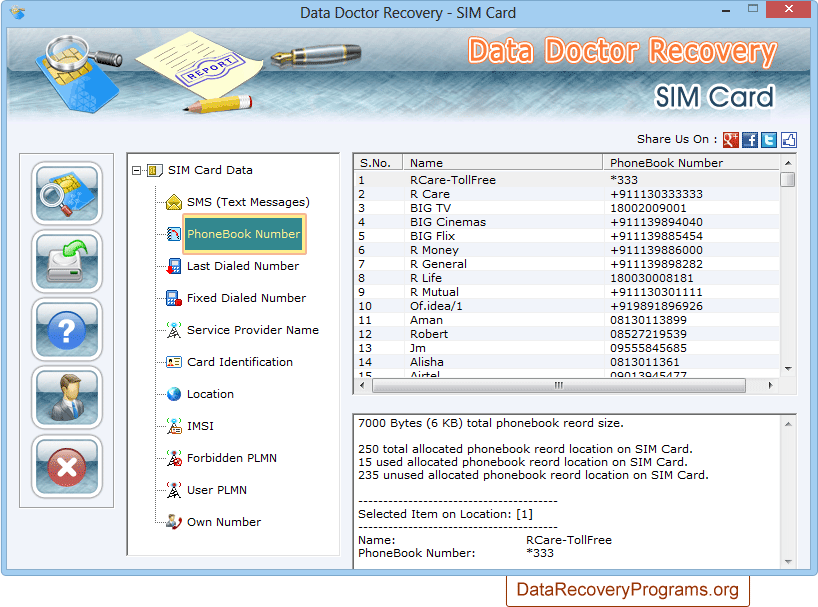Select the Aman contact row
Image resolution: width=818 pixels, height=607 pixels.
coord(567,320)
